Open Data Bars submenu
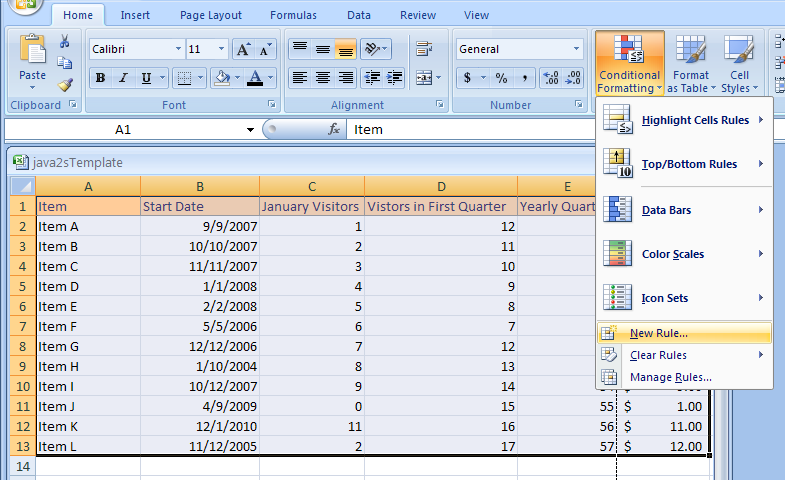Viewport: 785px width, 480px height. tap(684, 210)
